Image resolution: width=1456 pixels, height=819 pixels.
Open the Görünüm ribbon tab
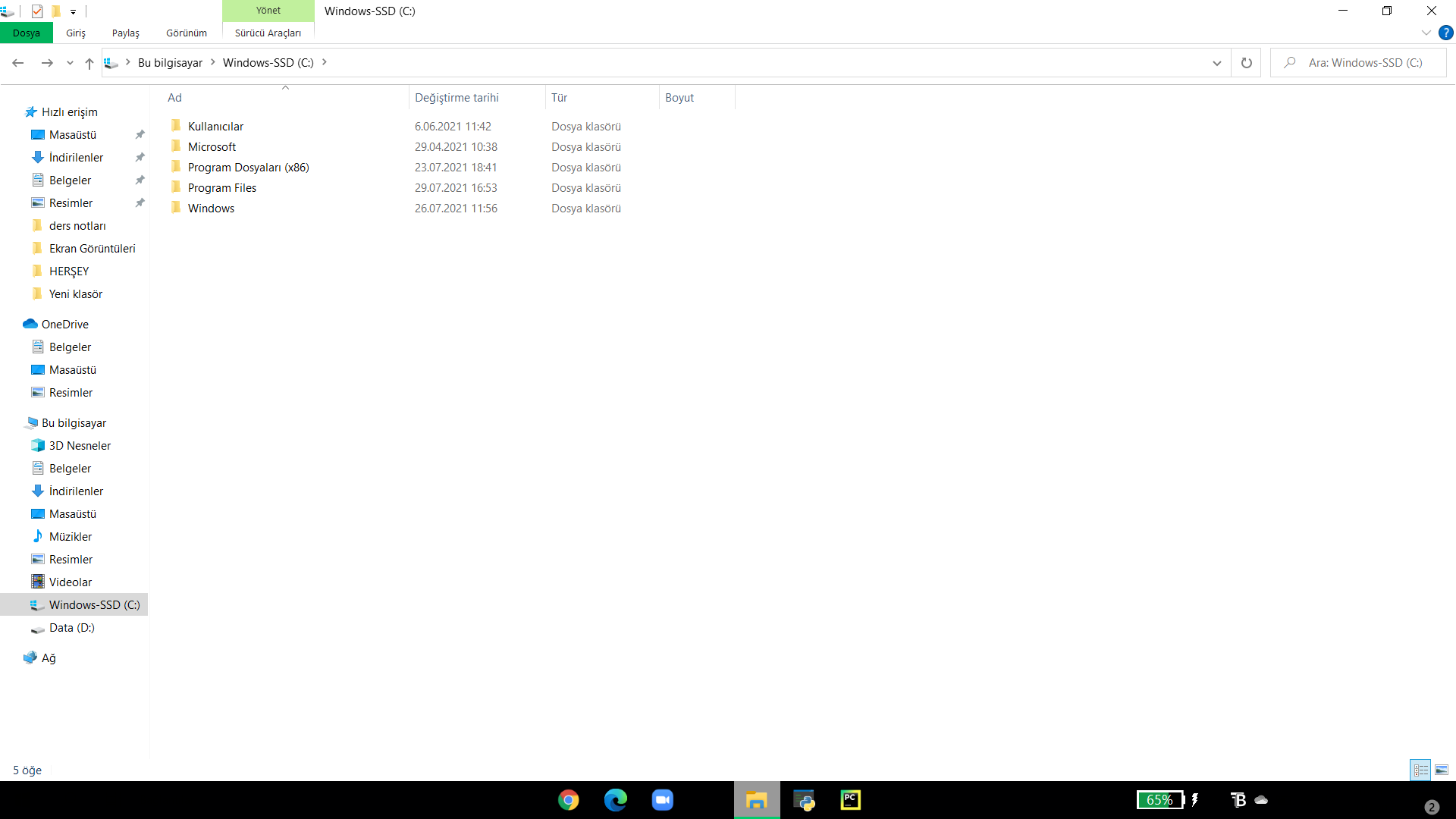pyautogui.click(x=186, y=33)
